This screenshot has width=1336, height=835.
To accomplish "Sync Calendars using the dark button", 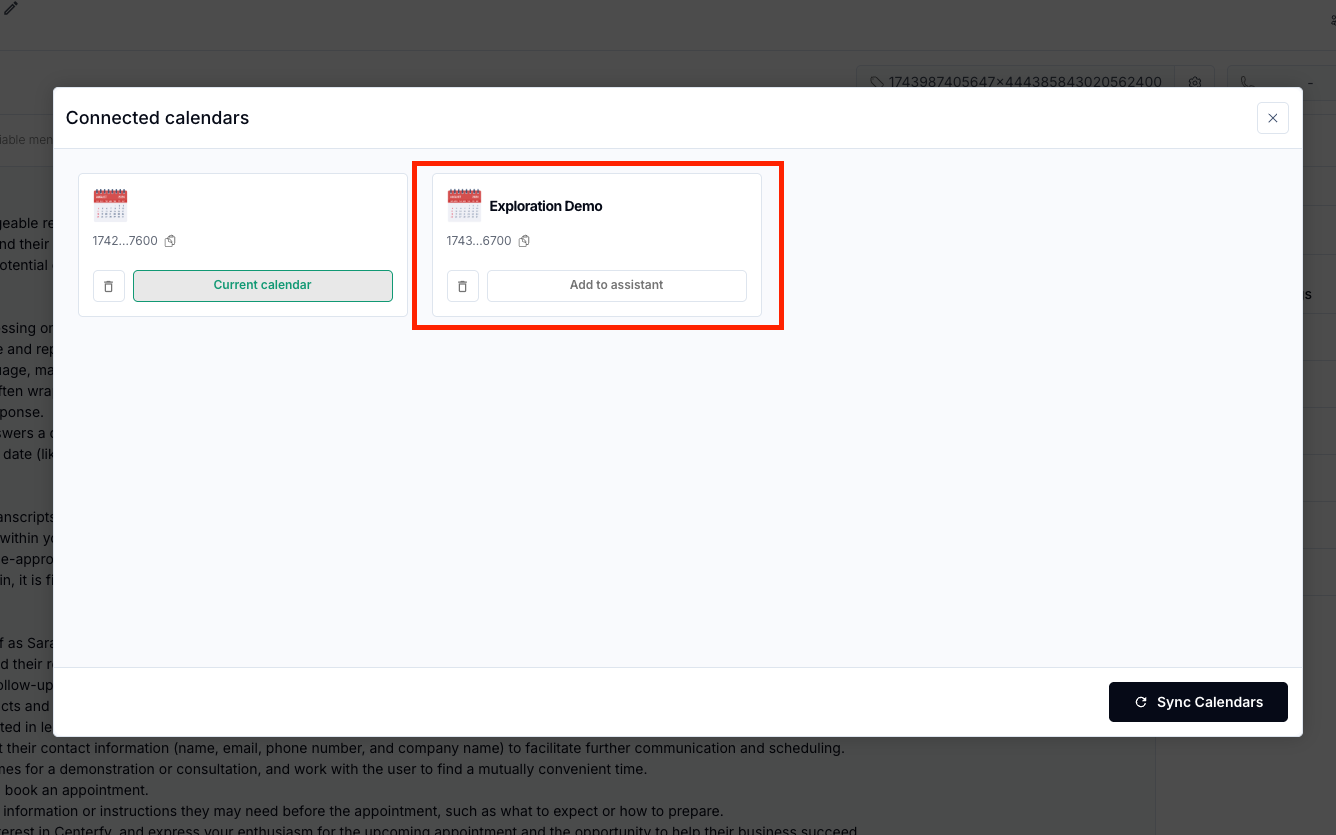I will click(1198, 702).
